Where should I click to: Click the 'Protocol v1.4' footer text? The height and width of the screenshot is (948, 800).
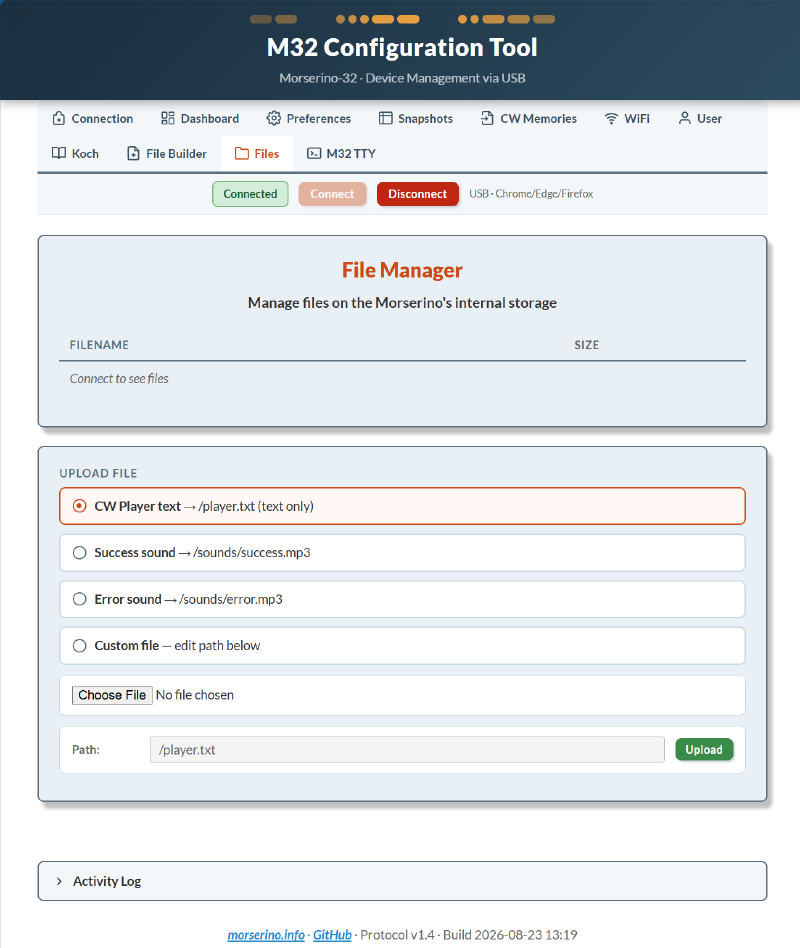[397, 935]
